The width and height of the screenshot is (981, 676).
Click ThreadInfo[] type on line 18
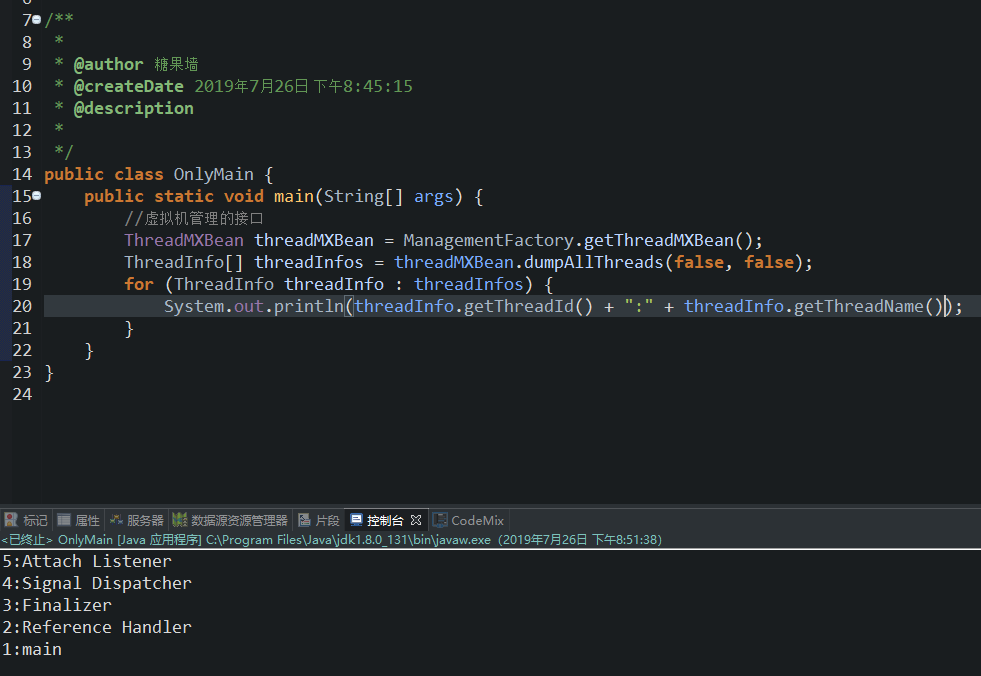coord(183,262)
